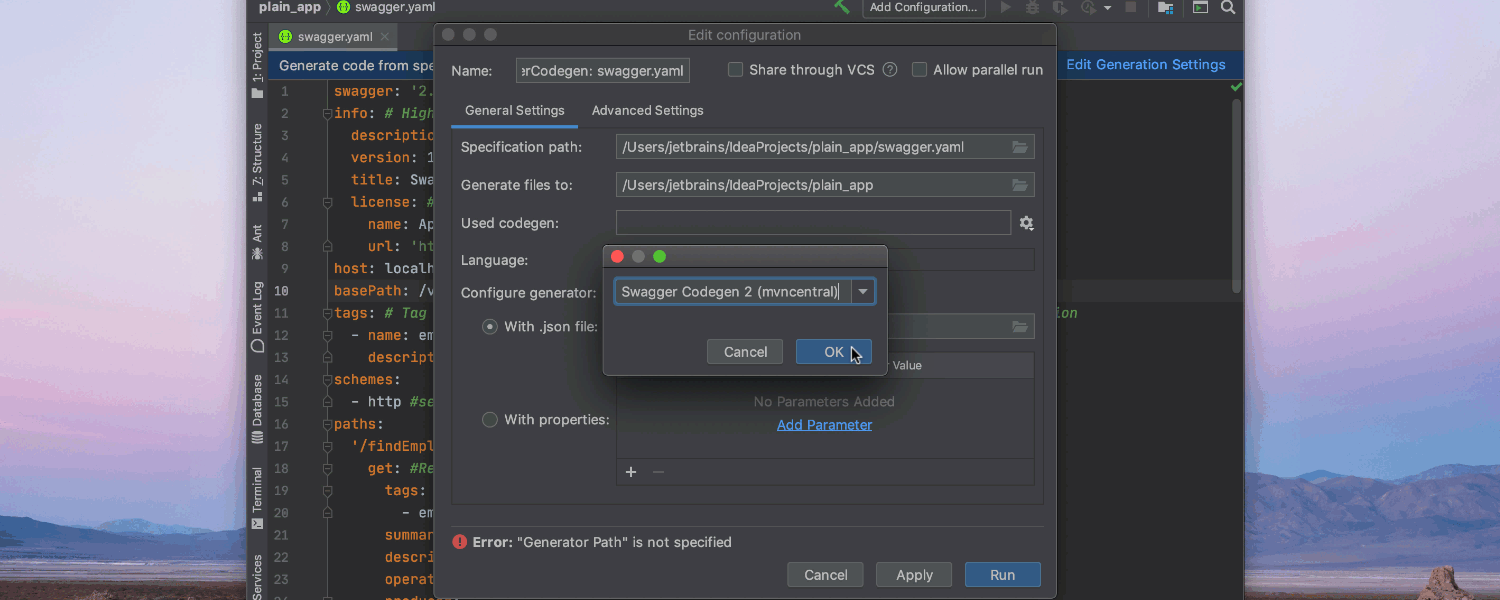The width and height of the screenshot is (1500, 600).
Task: Collapse the schemes block at line 14
Action: 327,380
